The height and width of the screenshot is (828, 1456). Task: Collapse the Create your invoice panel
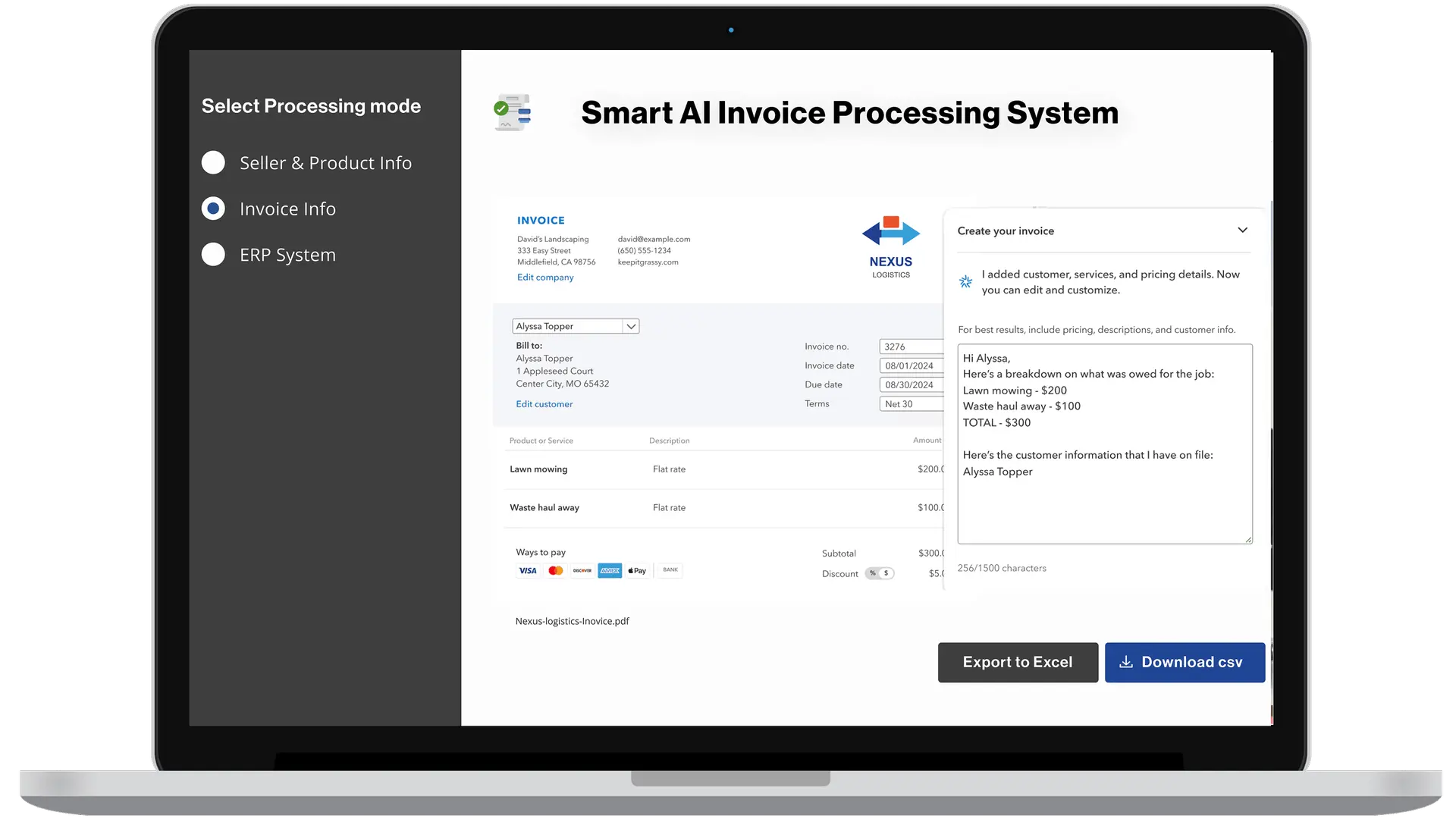click(1242, 231)
